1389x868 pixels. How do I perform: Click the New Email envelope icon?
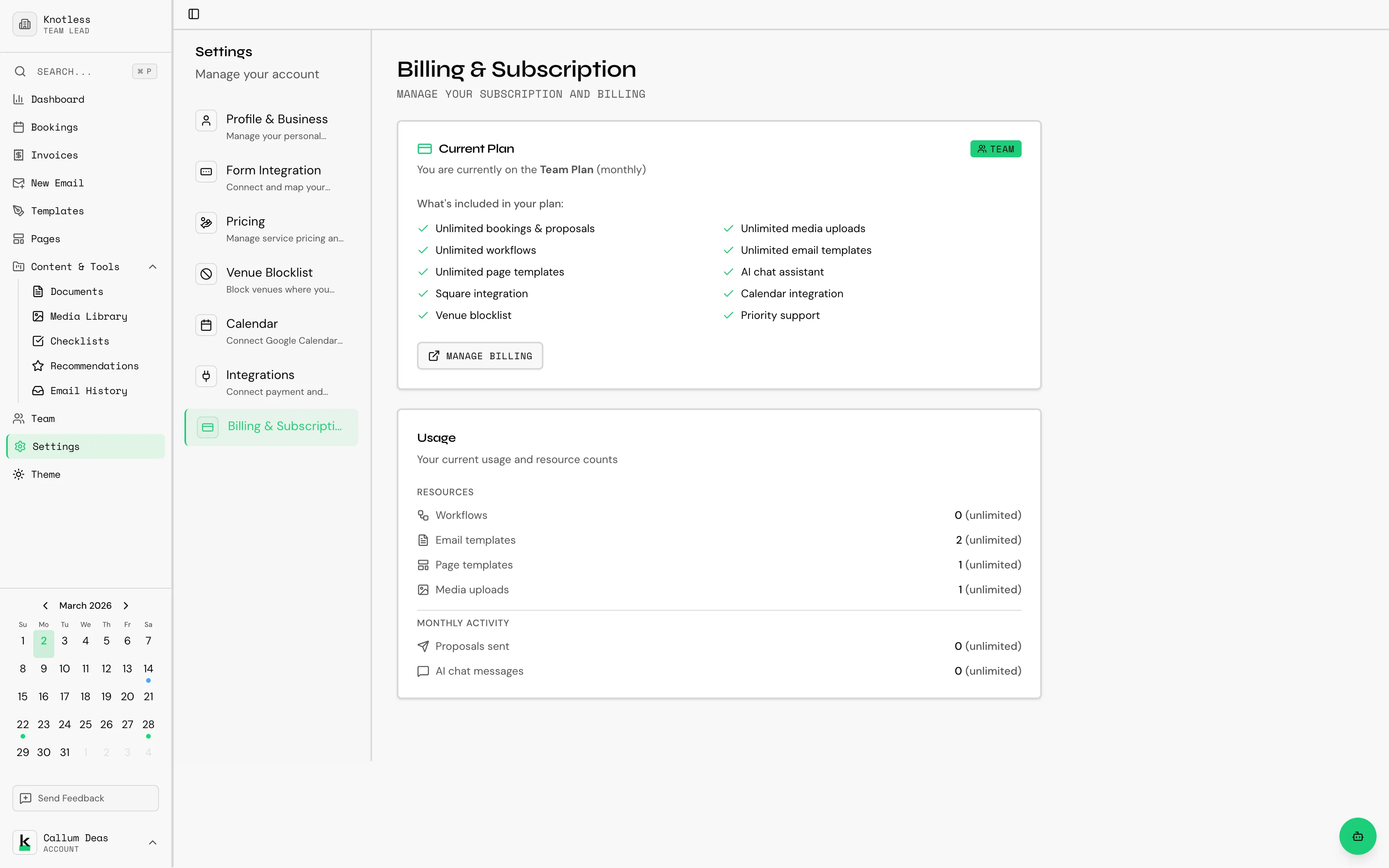coord(19,183)
